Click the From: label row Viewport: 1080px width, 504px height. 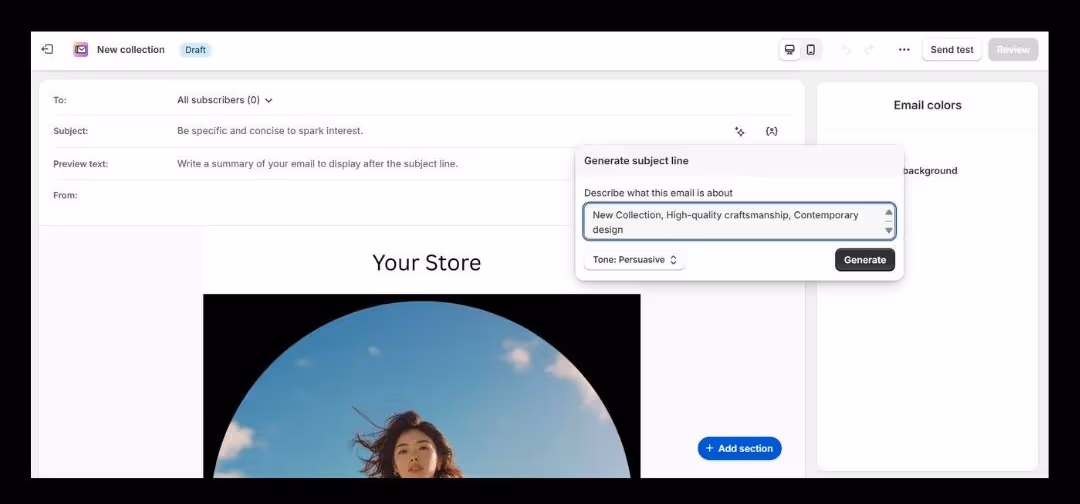click(x=65, y=196)
